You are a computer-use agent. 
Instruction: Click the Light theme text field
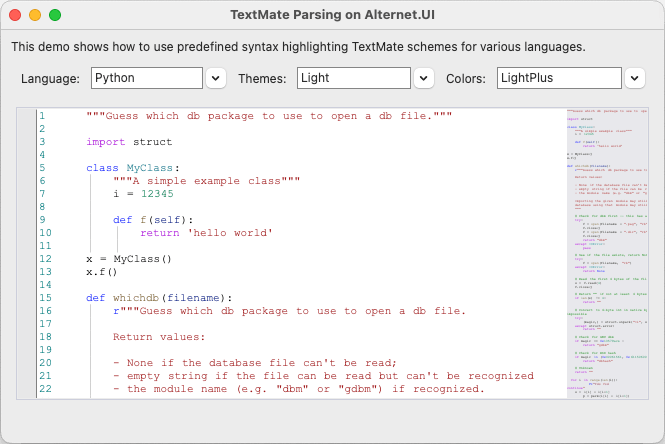pos(353,78)
